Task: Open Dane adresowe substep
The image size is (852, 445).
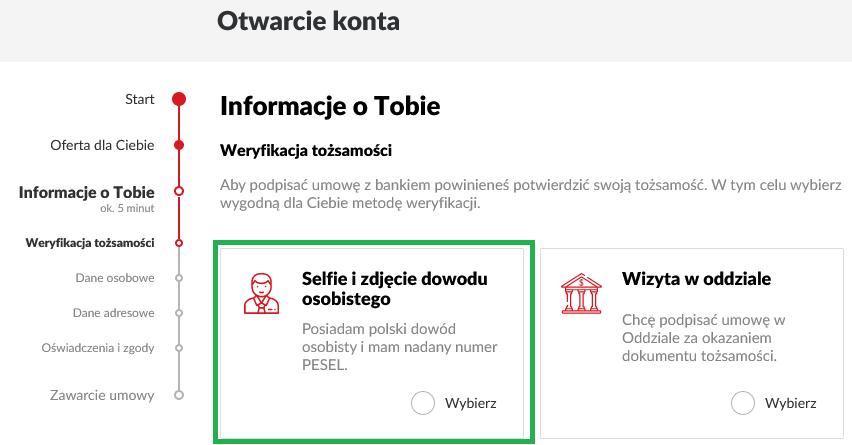Action: [113, 312]
